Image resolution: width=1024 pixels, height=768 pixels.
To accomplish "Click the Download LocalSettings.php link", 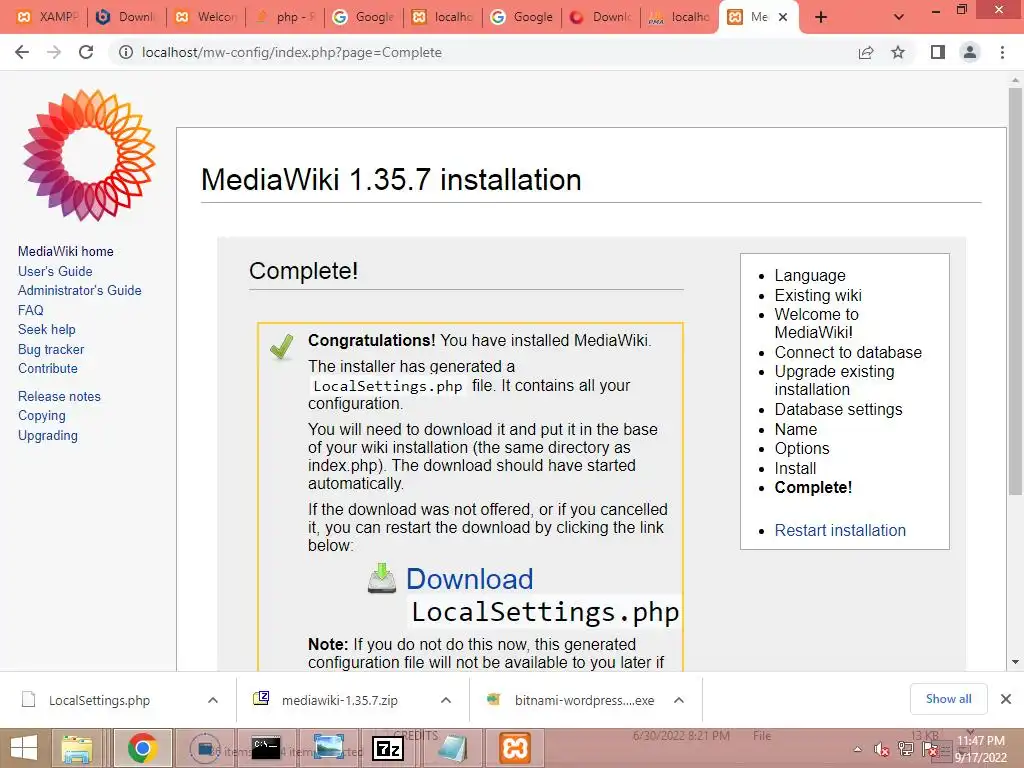I will coord(543,596).
